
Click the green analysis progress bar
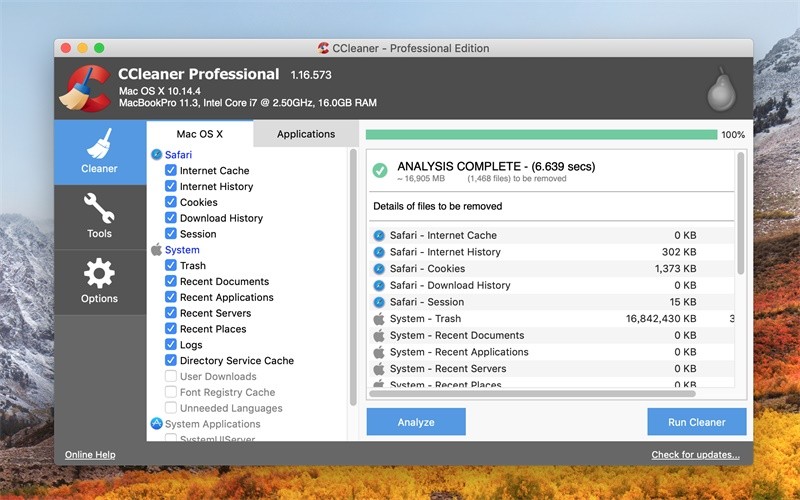point(541,135)
